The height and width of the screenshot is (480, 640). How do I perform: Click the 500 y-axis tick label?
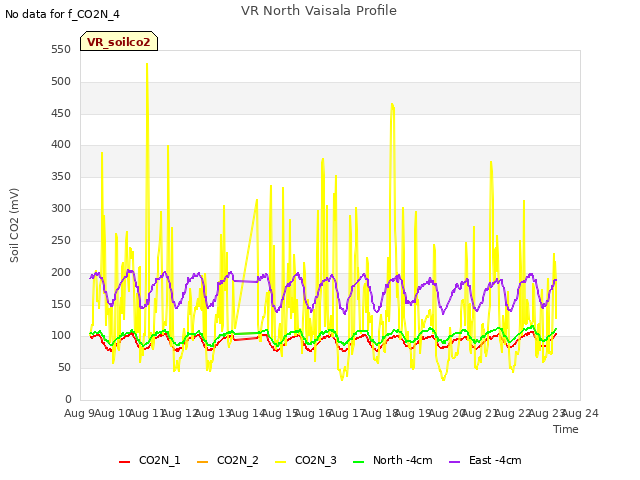tap(61, 82)
